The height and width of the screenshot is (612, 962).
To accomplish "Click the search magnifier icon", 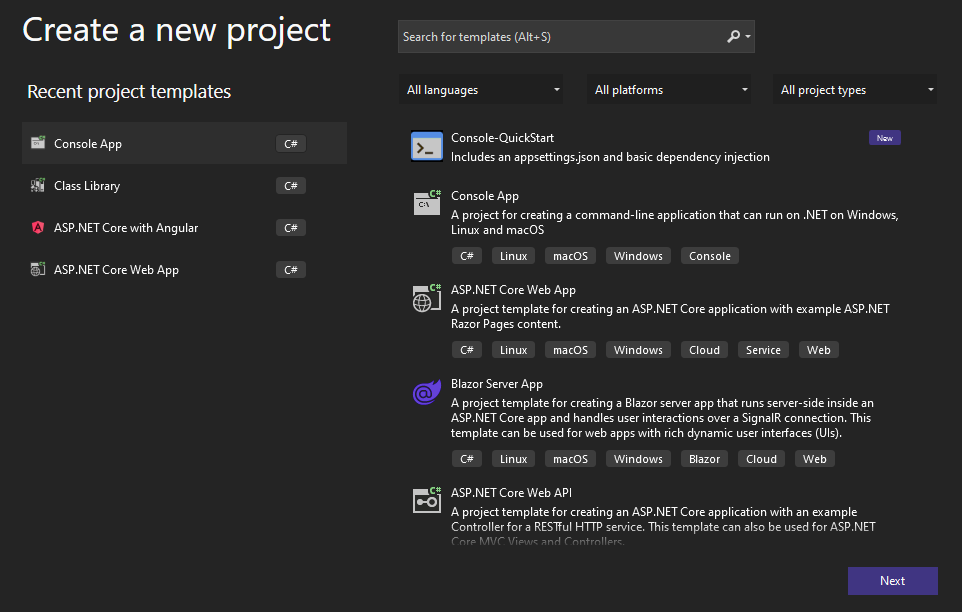I will [x=733, y=37].
